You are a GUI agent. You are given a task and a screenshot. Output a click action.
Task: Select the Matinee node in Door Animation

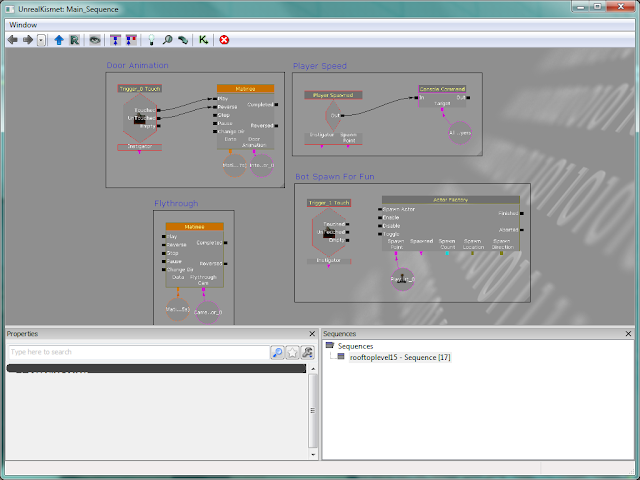pyautogui.click(x=245, y=89)
